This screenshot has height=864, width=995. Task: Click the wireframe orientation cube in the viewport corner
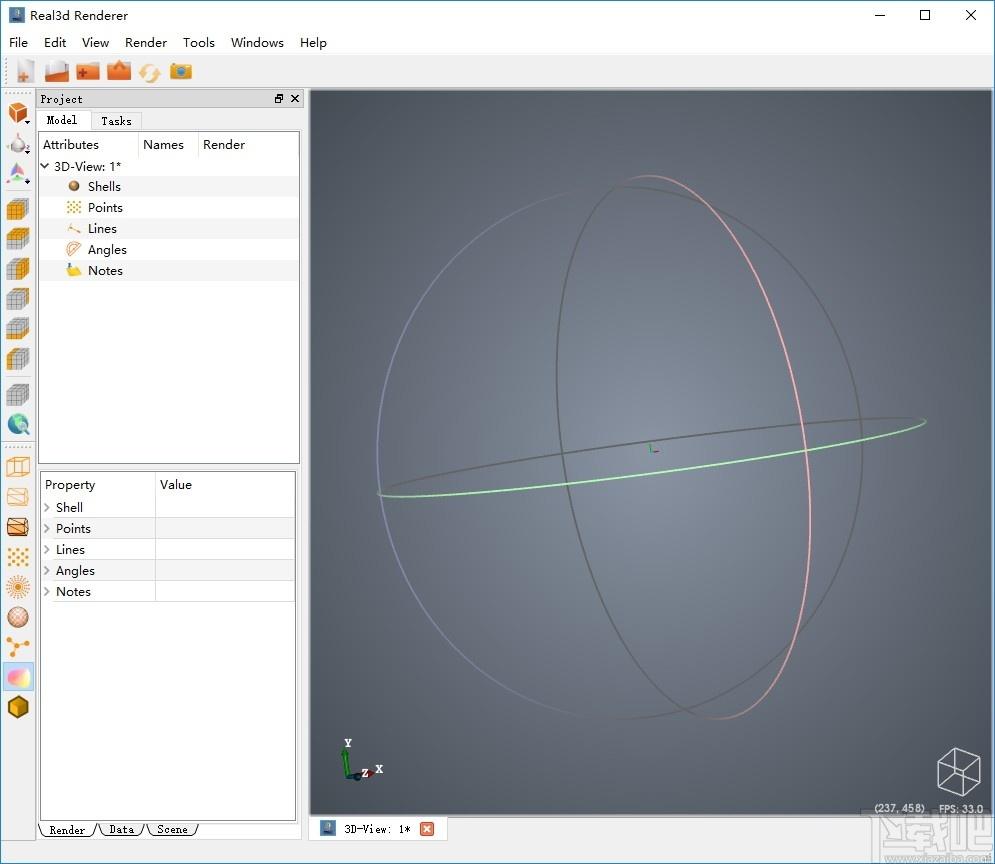coord(959,771)
